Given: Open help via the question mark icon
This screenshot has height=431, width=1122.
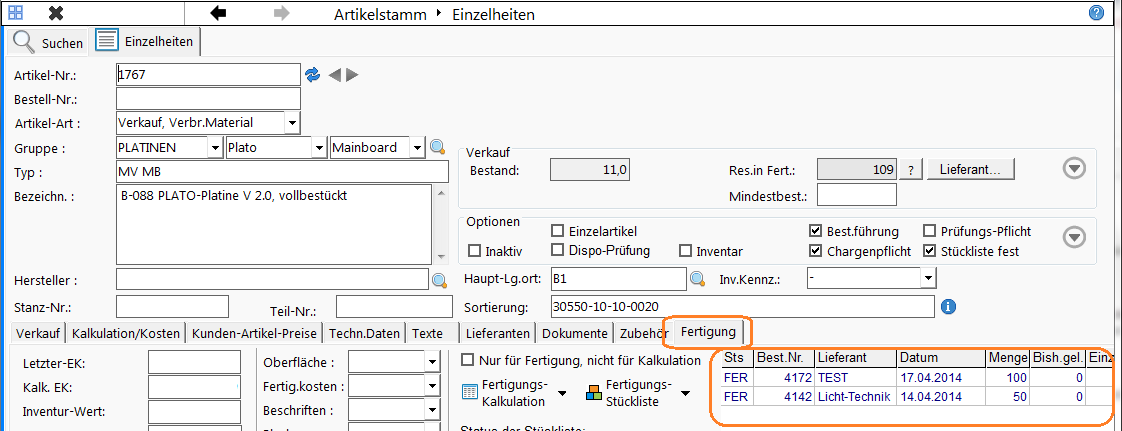Looking at the screenshot, I should pos(1096,12).
